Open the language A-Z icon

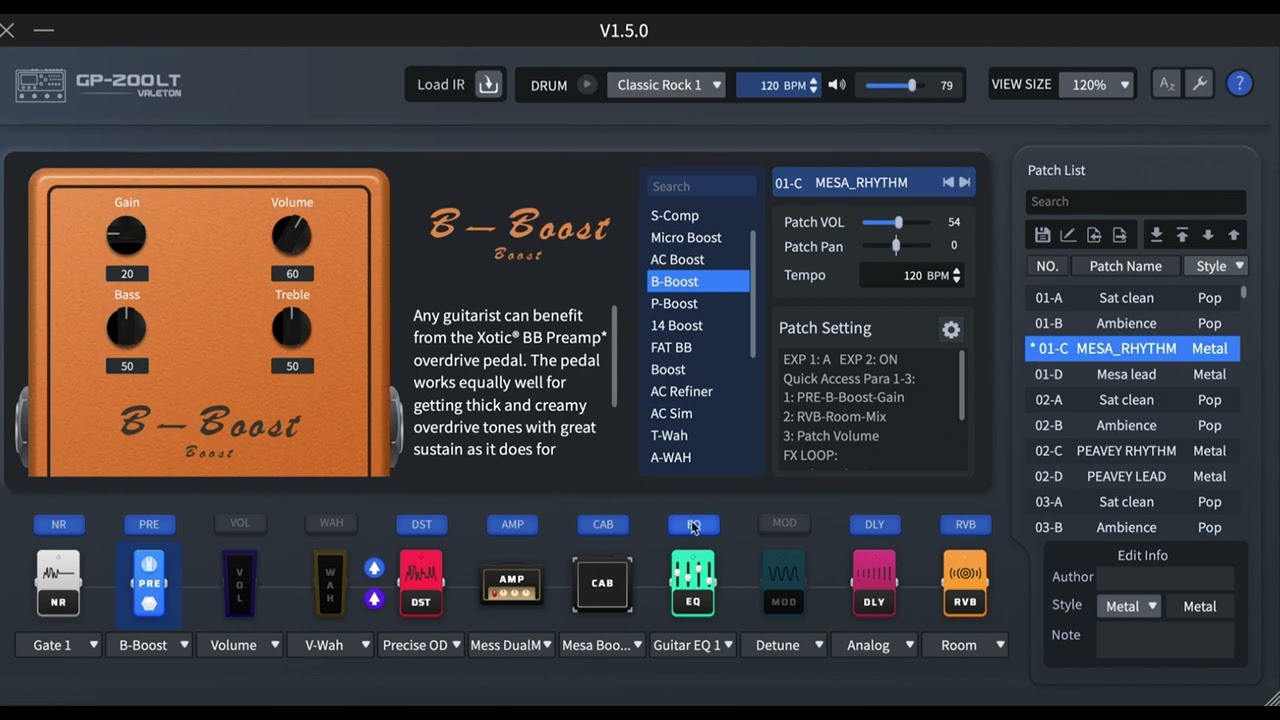pyautogui.click(x=1167, y=84)
